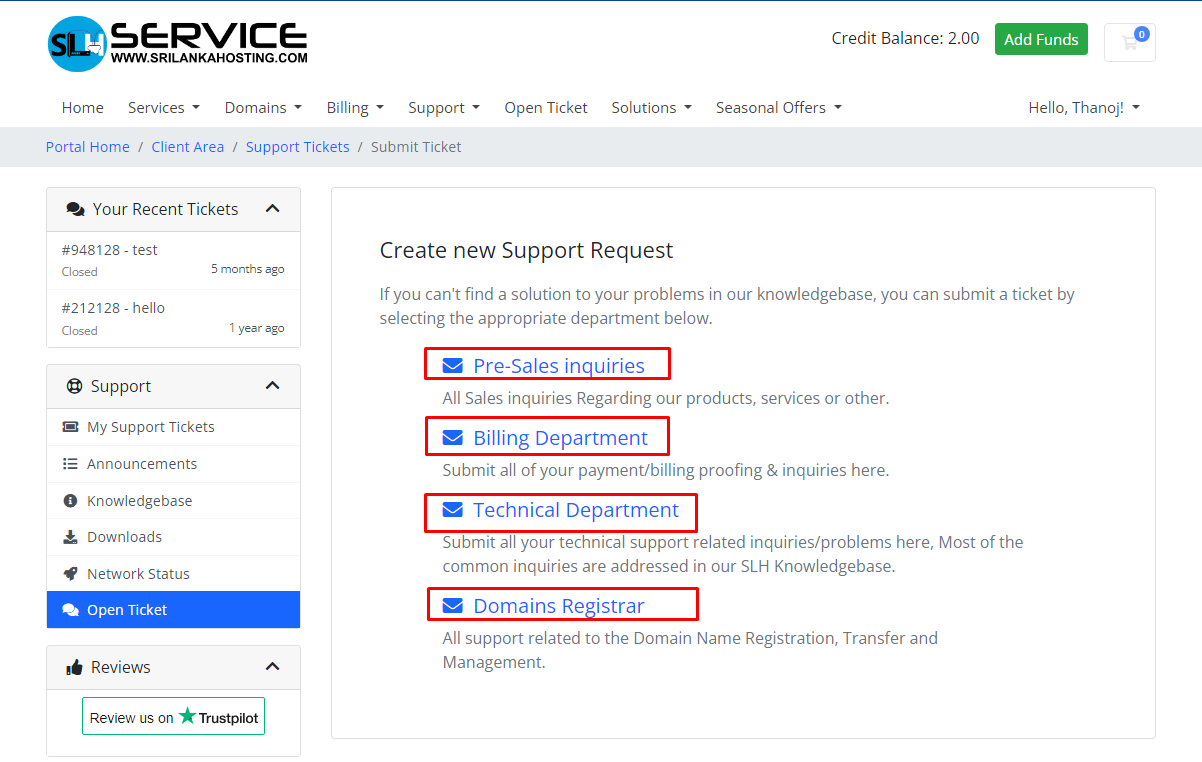The width and height of the screenshot is (1202, 762).
Task: Collapse the Support sidebar panel
Action: tap(272, 386)
